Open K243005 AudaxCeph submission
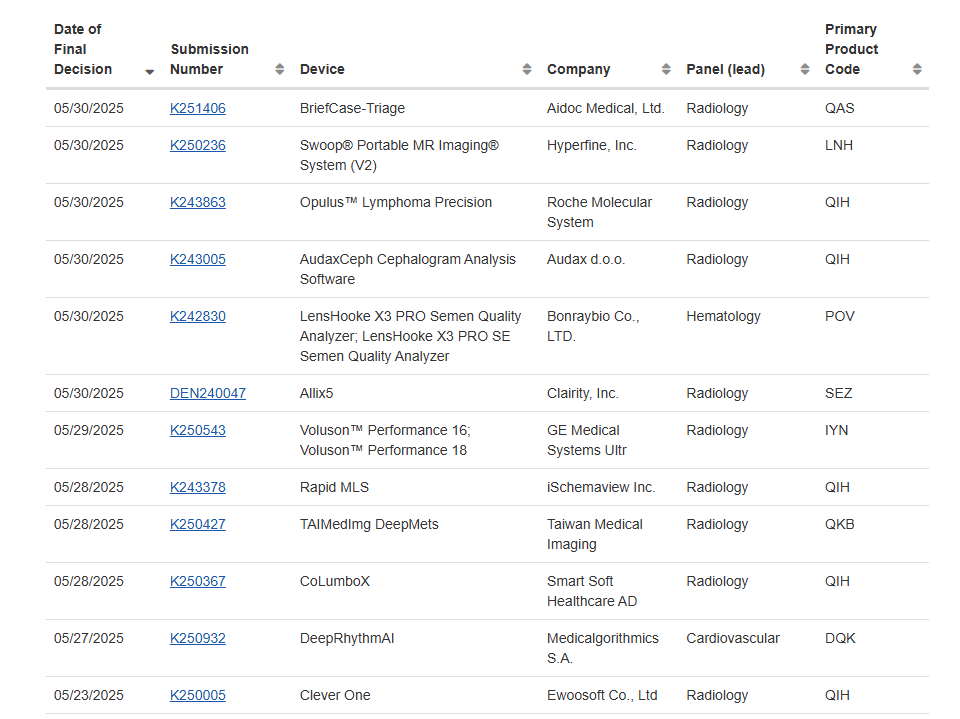 pos(198,259)
